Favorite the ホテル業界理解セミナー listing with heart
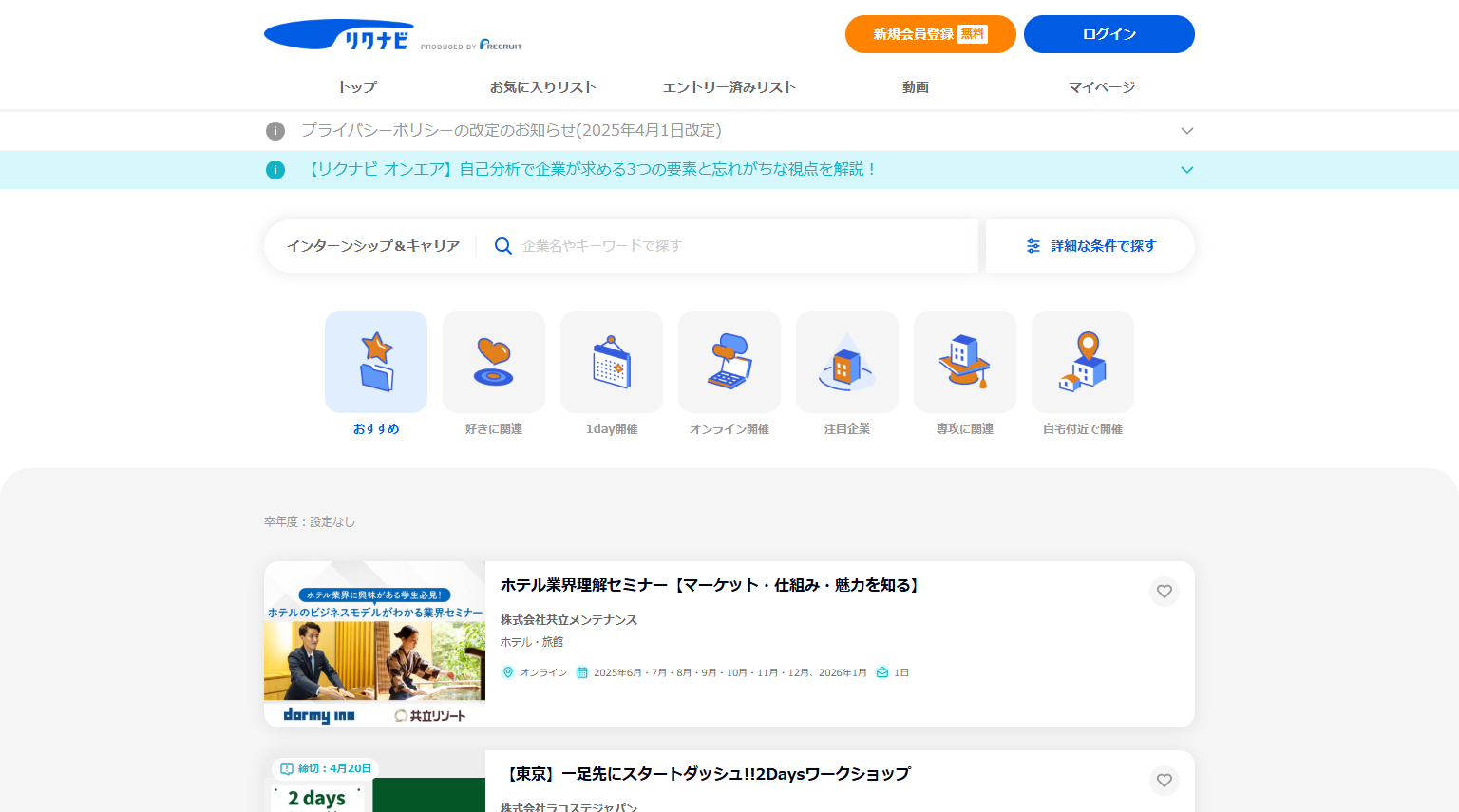The width and height of the screenshot is (1459, 812). click(1165, 592)
